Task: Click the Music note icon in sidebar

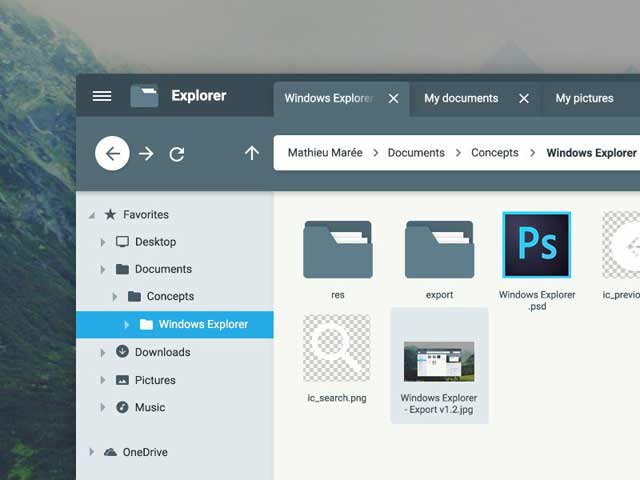Action: click(122, 407)
